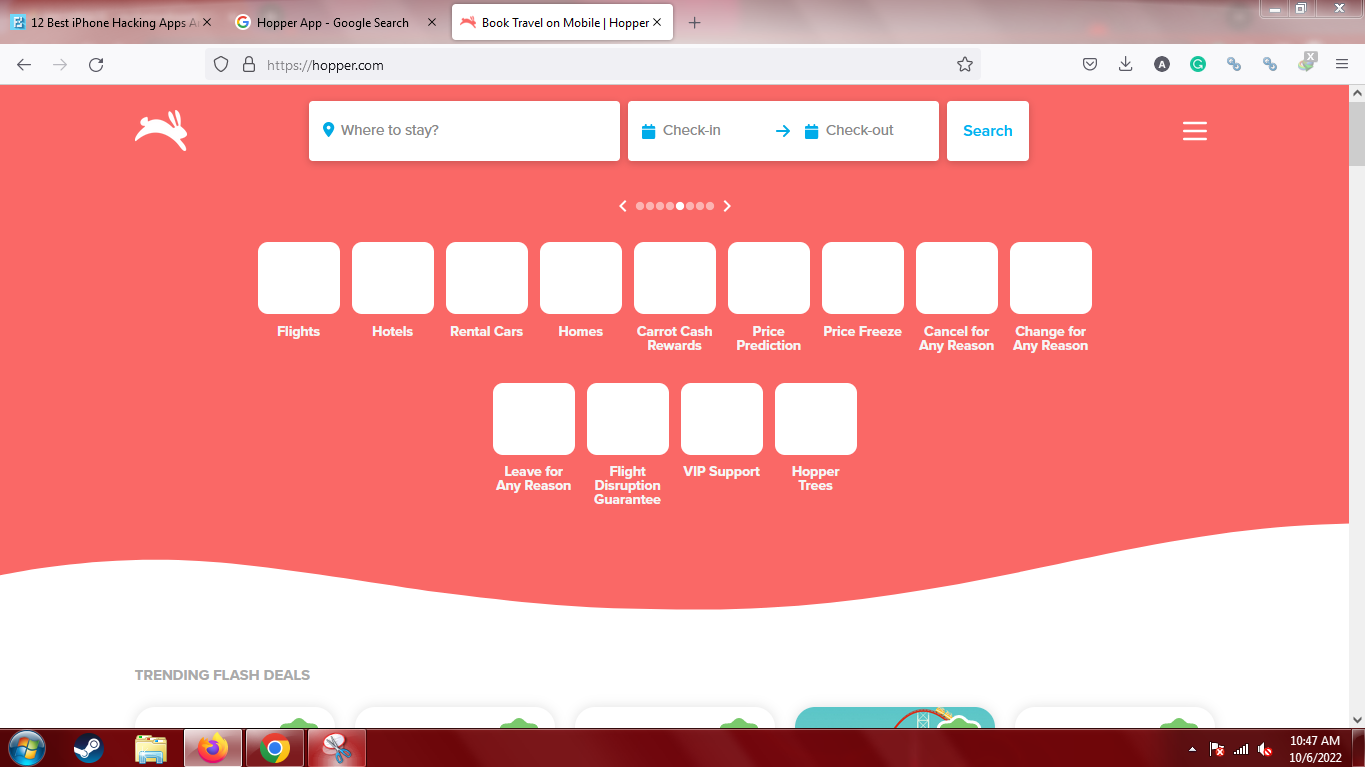This screenshot has height=767, width=1365.
Task: Click the Homes label text
Action: (x=581, y=332)
